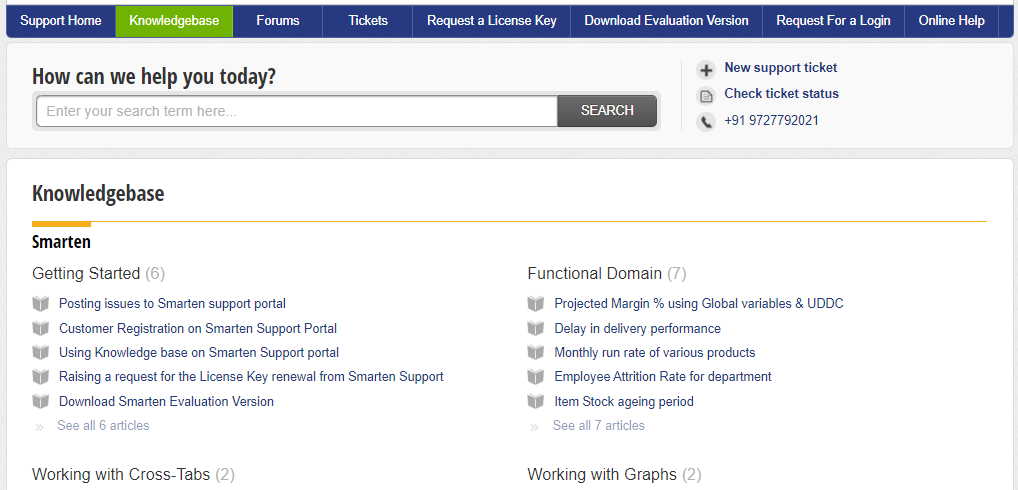Click book icon beside Delay in delivery performance
Viewport: 1018px width, 490px height.
click(536, 328)
